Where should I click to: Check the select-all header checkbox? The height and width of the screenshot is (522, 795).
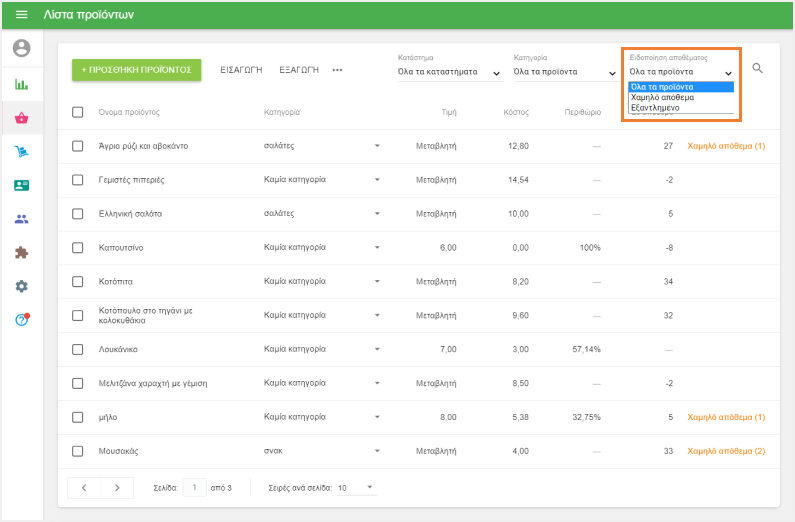[78, 112]
